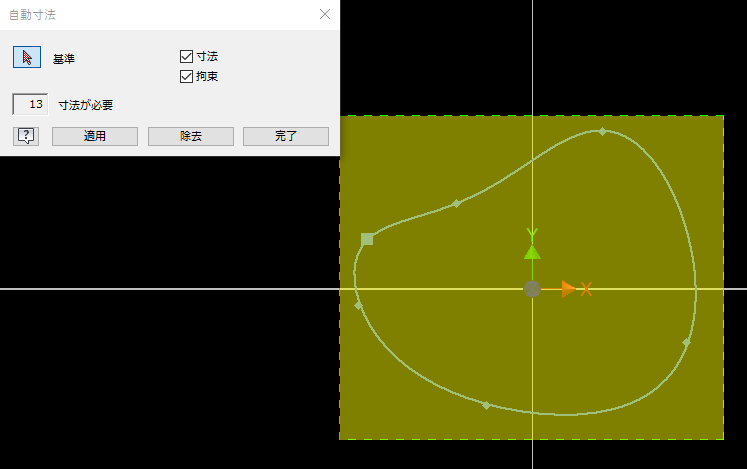Click the 自動寸法 dialog title bar
The height and width of the screenshot is (469, 747).
click(150, 14)
